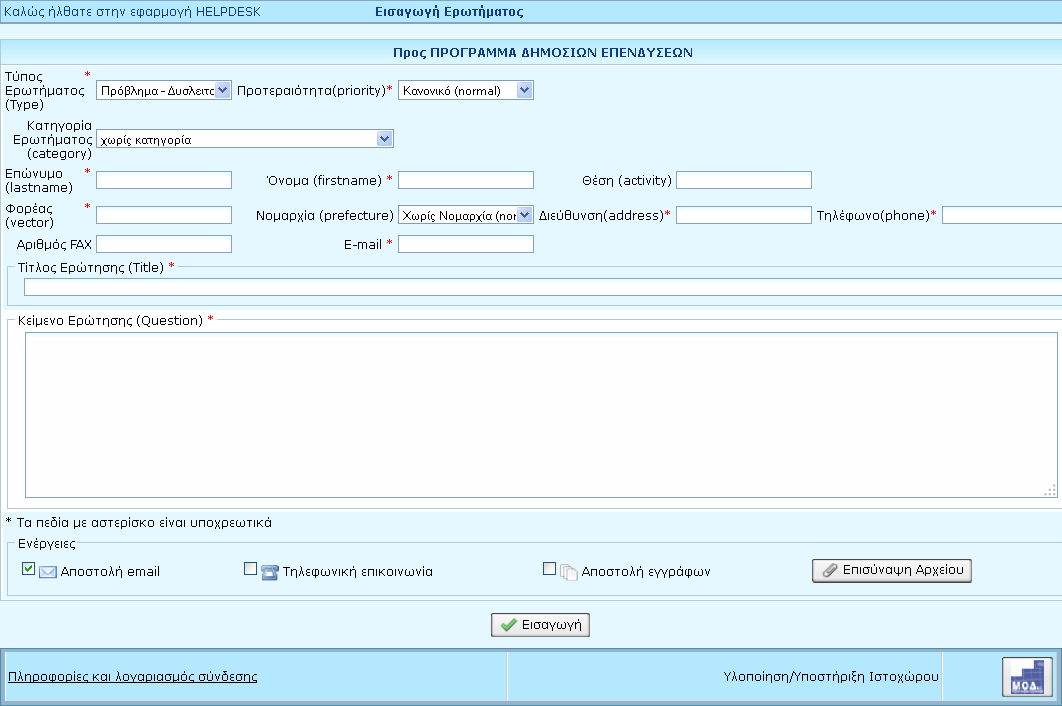Focus the Τηλέφωνο (phone) field
Screen dimensions: 1062x706
tap(1002, 215)
